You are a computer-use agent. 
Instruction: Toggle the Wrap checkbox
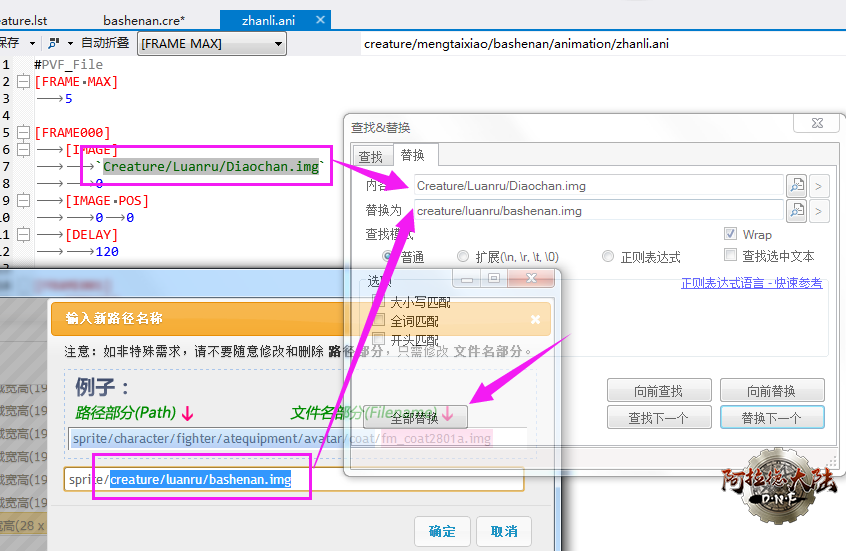[731, 234]
